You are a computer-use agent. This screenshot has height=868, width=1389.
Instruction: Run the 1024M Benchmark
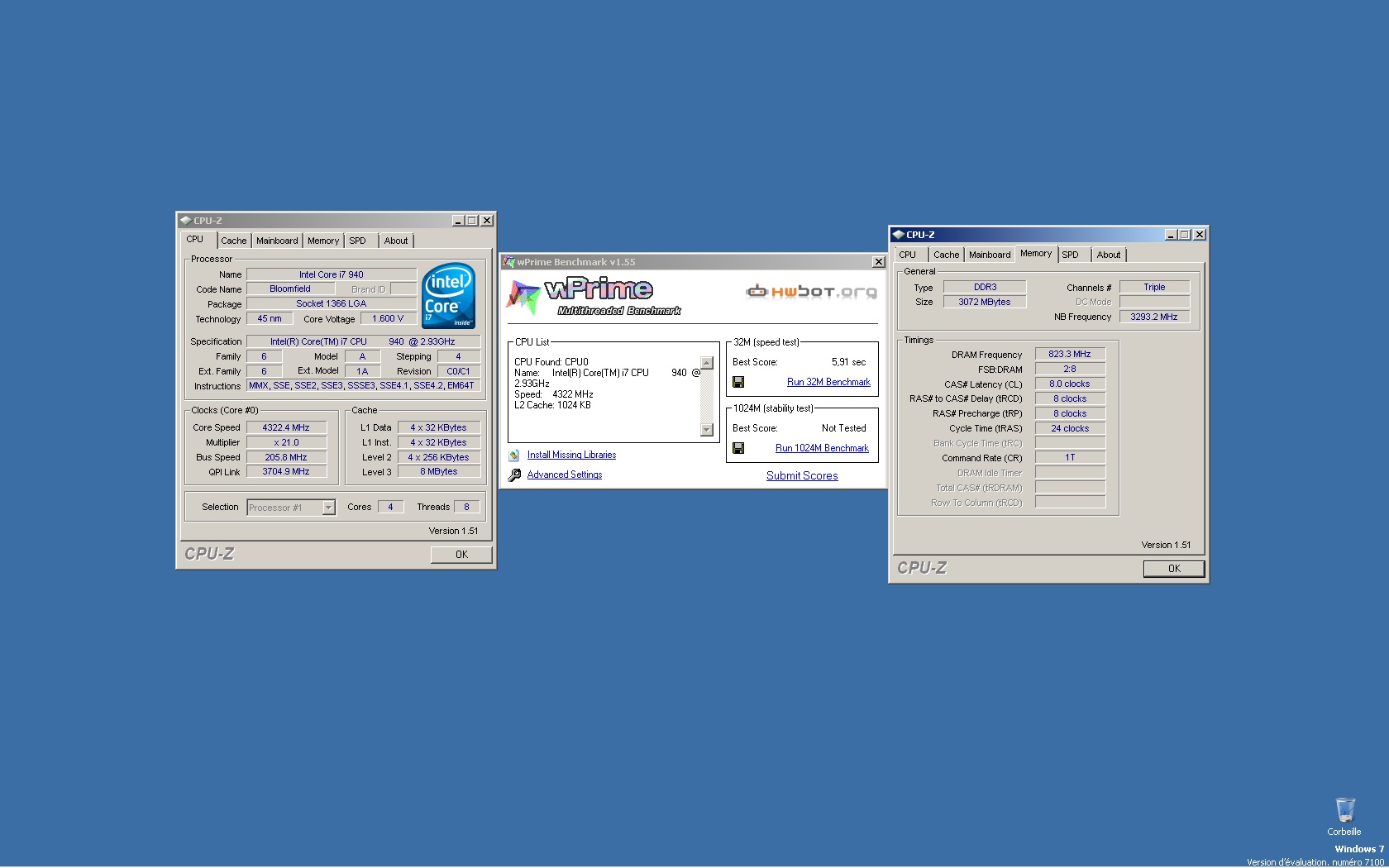822,448
